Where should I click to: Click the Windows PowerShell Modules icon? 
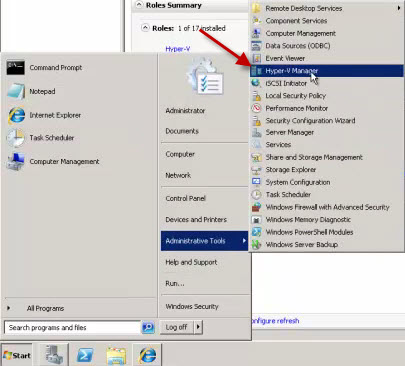[x=256, y=232]
